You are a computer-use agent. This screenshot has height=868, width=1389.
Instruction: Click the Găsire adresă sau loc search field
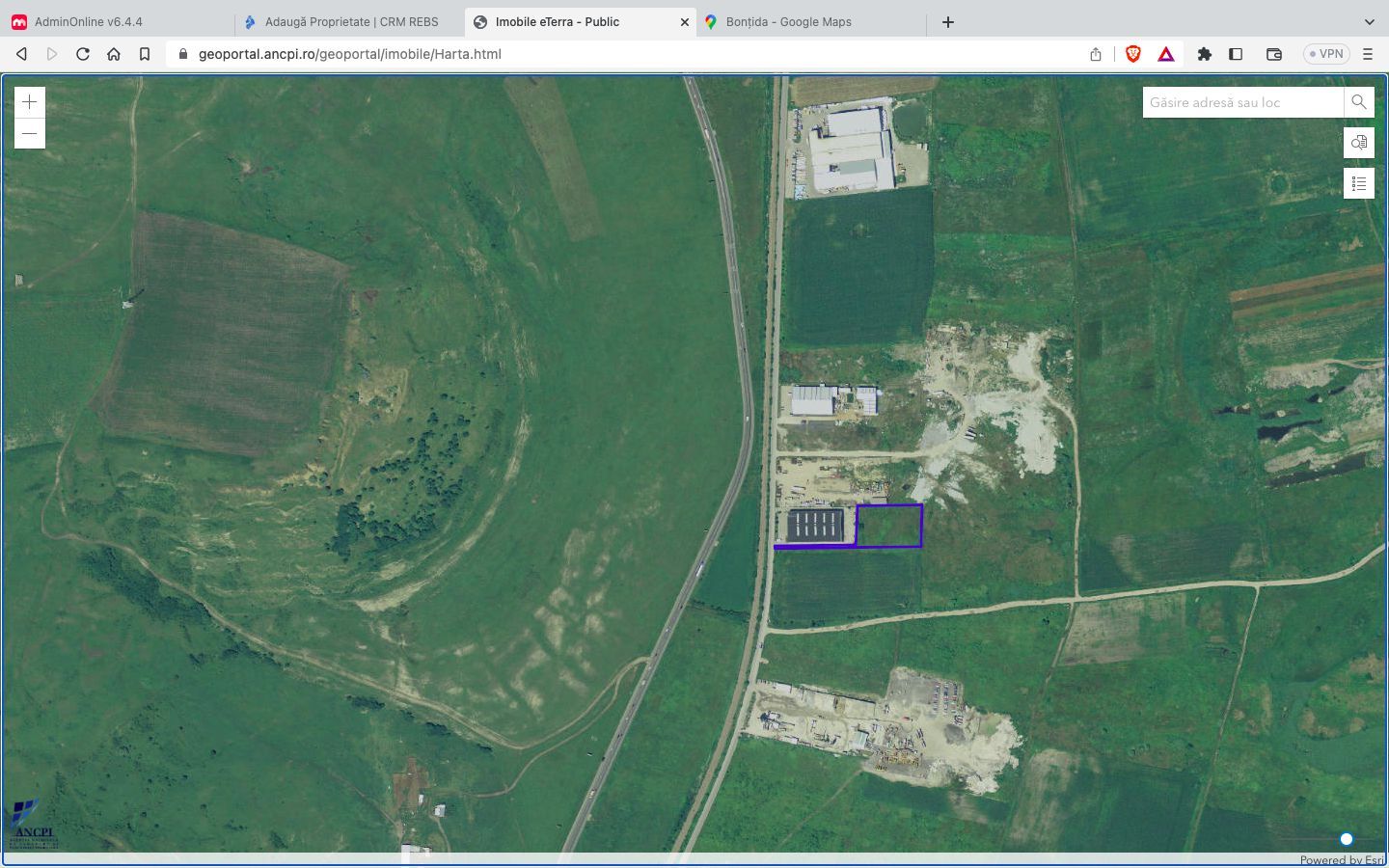(x=1239, y=101)
